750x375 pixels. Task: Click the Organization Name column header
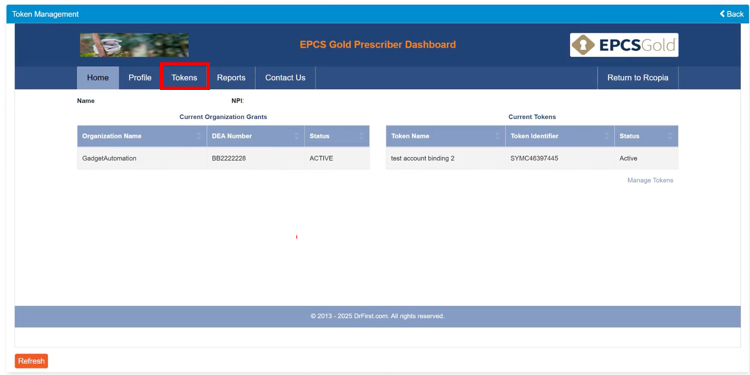pyautogui.click(x=142, y=136)
